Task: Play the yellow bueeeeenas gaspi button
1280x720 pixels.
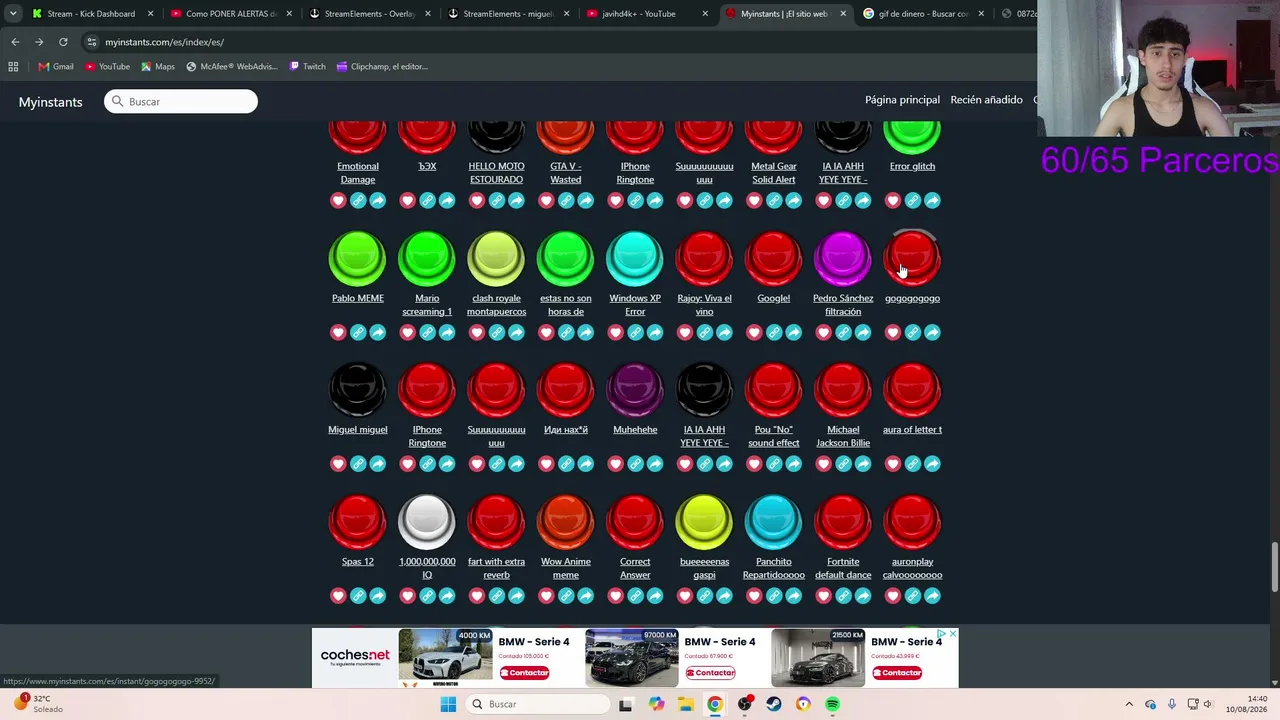Action: [704, 522]
